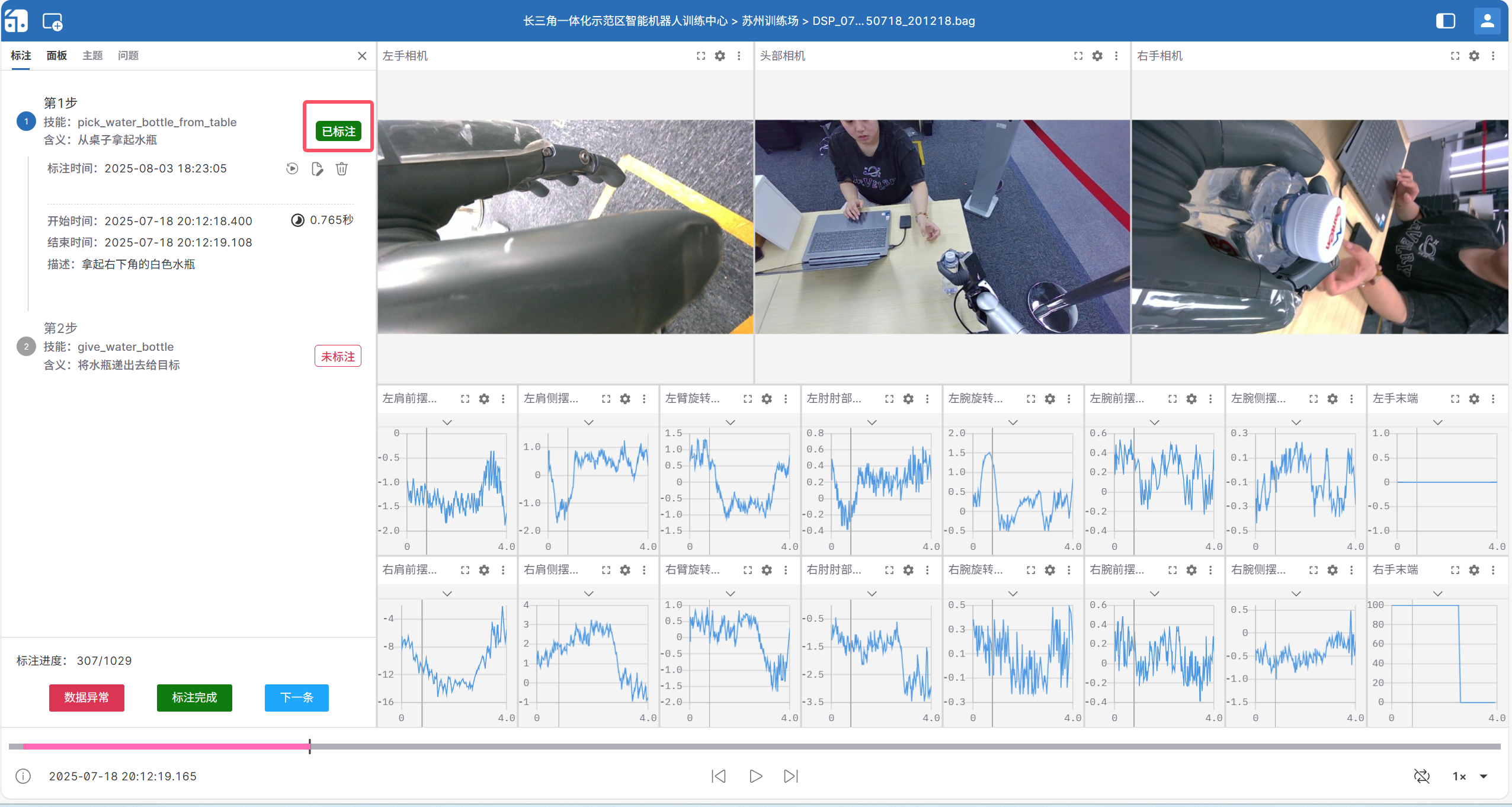Switch to the 问题 tab
This screenshot has height=807, width=1512.
128,56
